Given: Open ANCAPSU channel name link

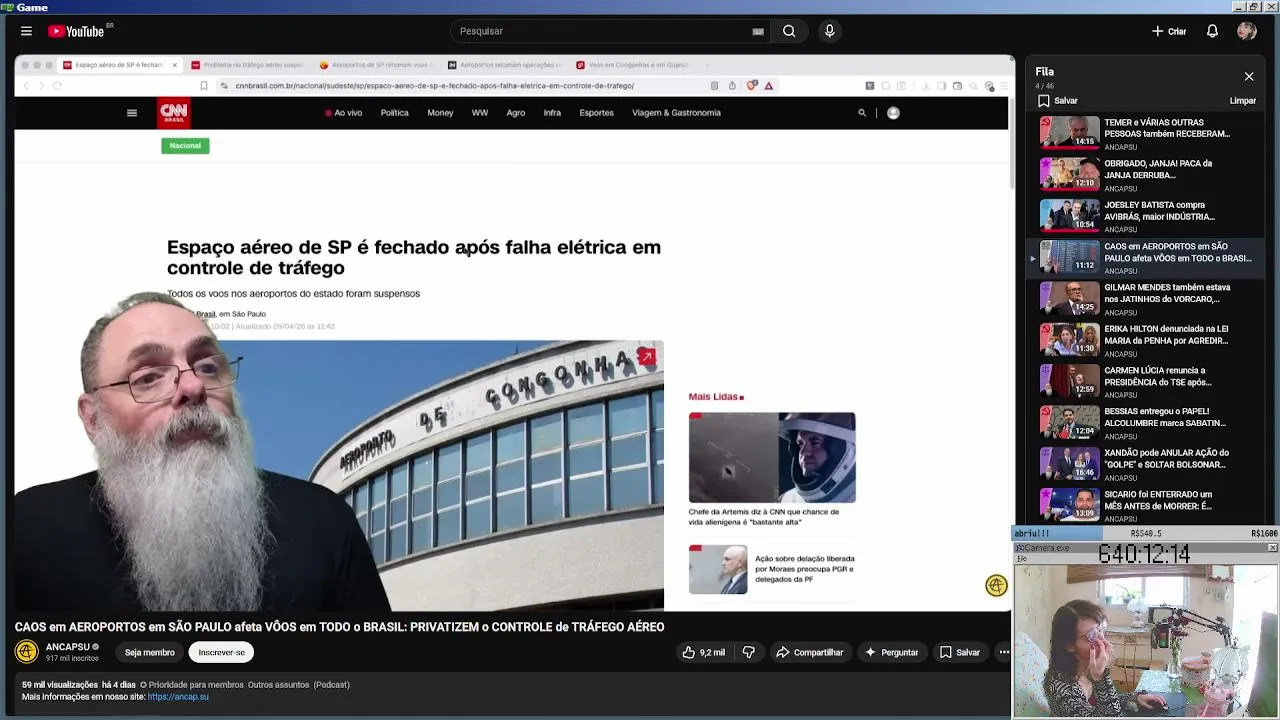Looking at the screenshot, I should point(68,647).
